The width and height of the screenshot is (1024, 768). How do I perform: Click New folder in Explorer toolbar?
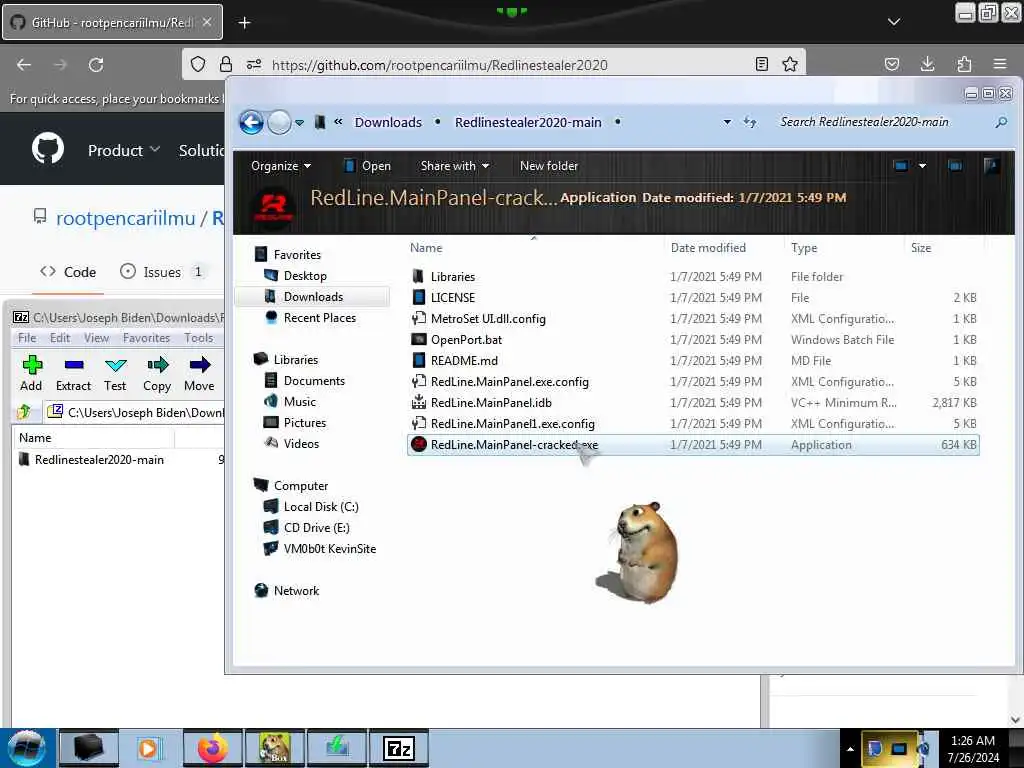(549, 166)
